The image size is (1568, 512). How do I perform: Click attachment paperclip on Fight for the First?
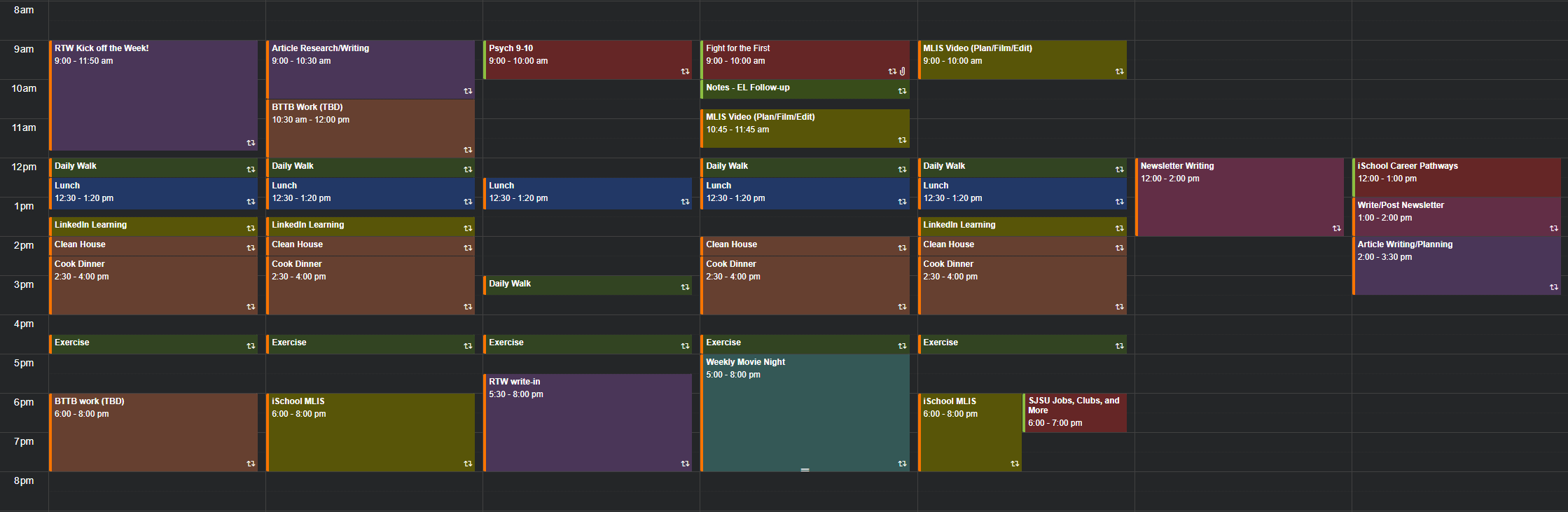(x=903, y=71)
